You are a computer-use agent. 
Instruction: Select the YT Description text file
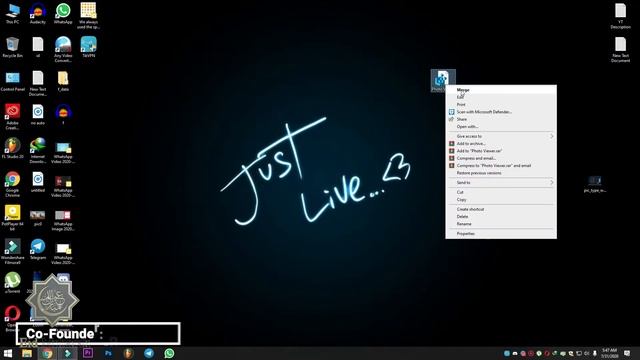pos(620,16)
